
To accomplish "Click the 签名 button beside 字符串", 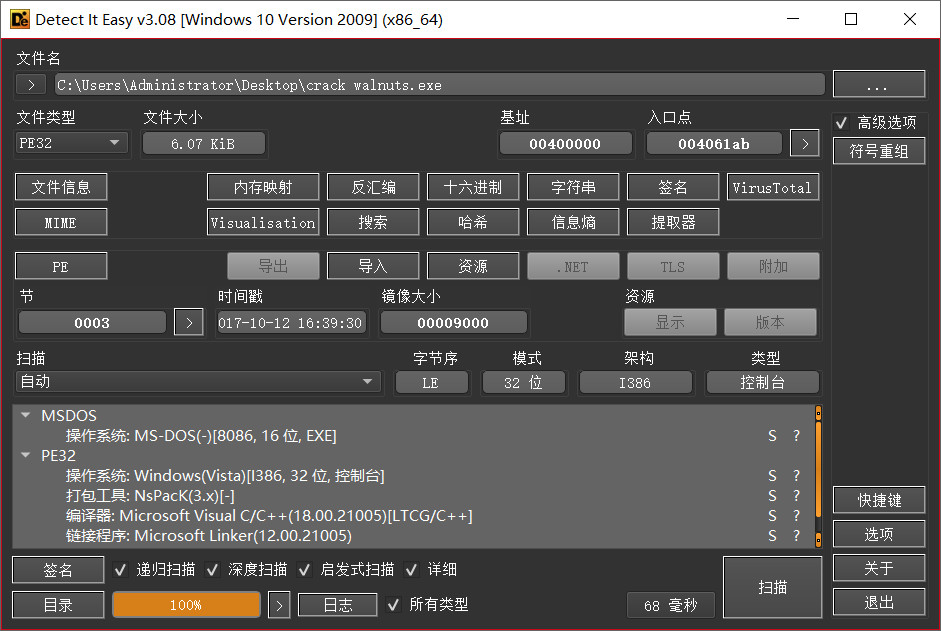I will pos(673,187).
